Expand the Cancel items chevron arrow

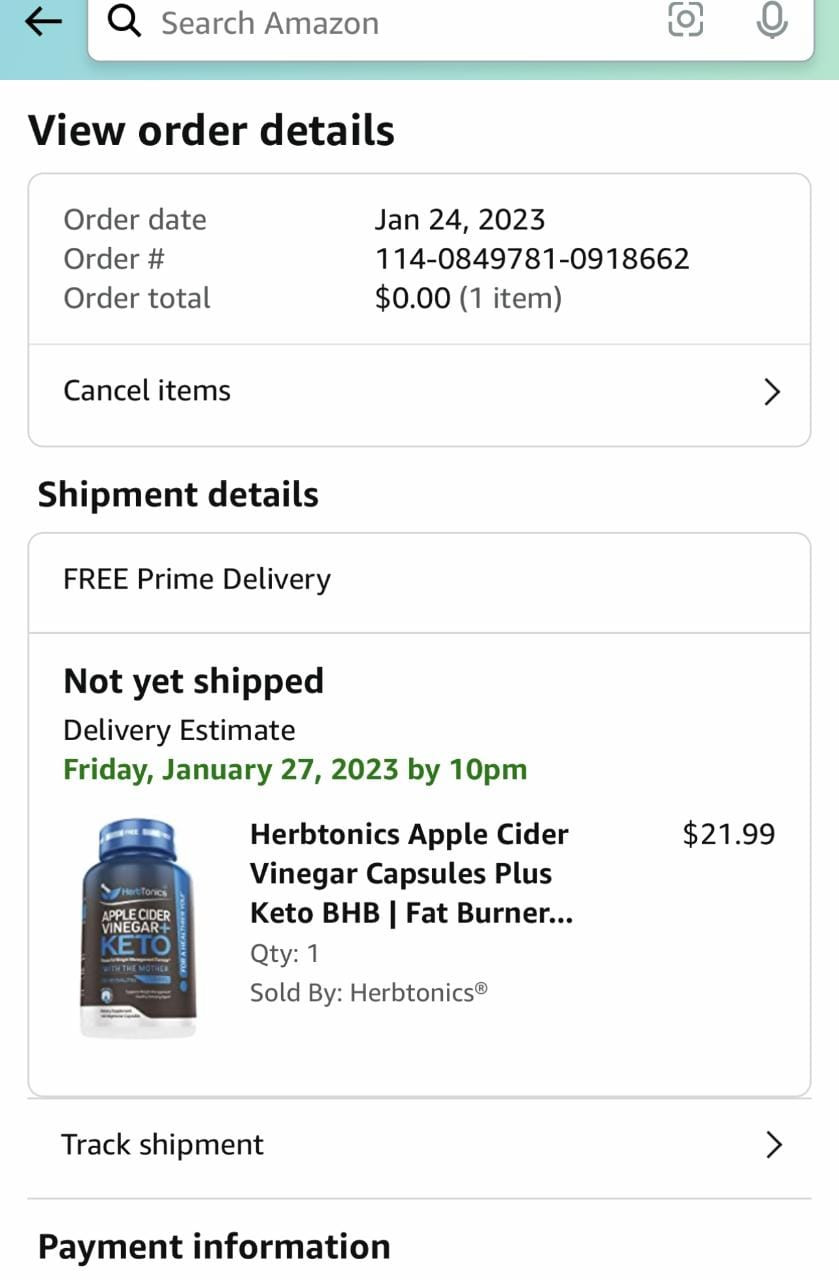(x=771, y=392)
